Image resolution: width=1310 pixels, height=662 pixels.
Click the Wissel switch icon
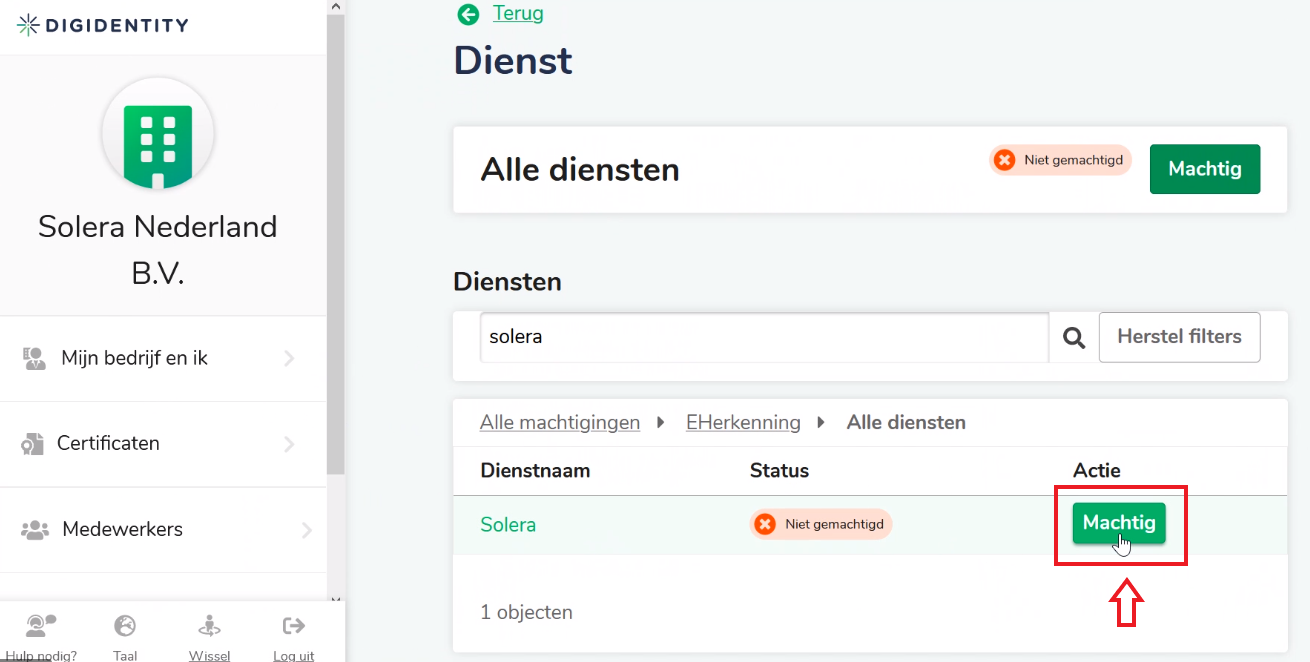point(210,626)
